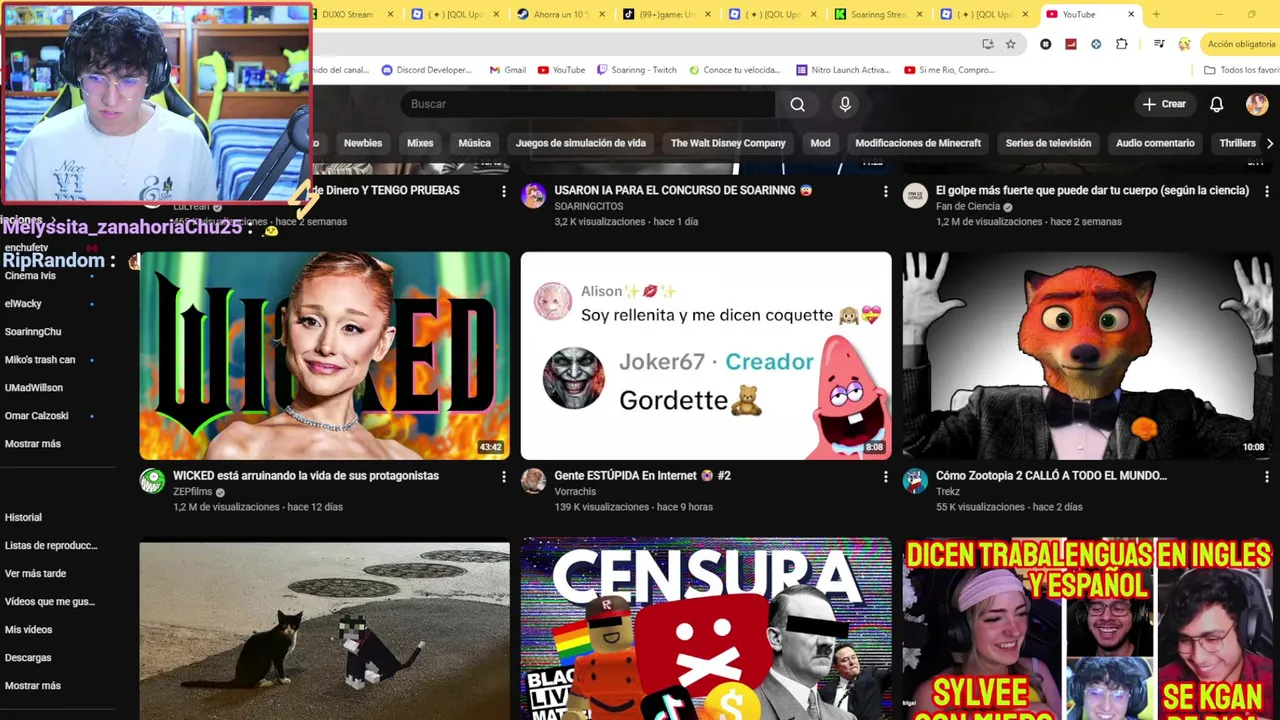
Task: Select Series de televisión chip
Action: click(1048, 143)
